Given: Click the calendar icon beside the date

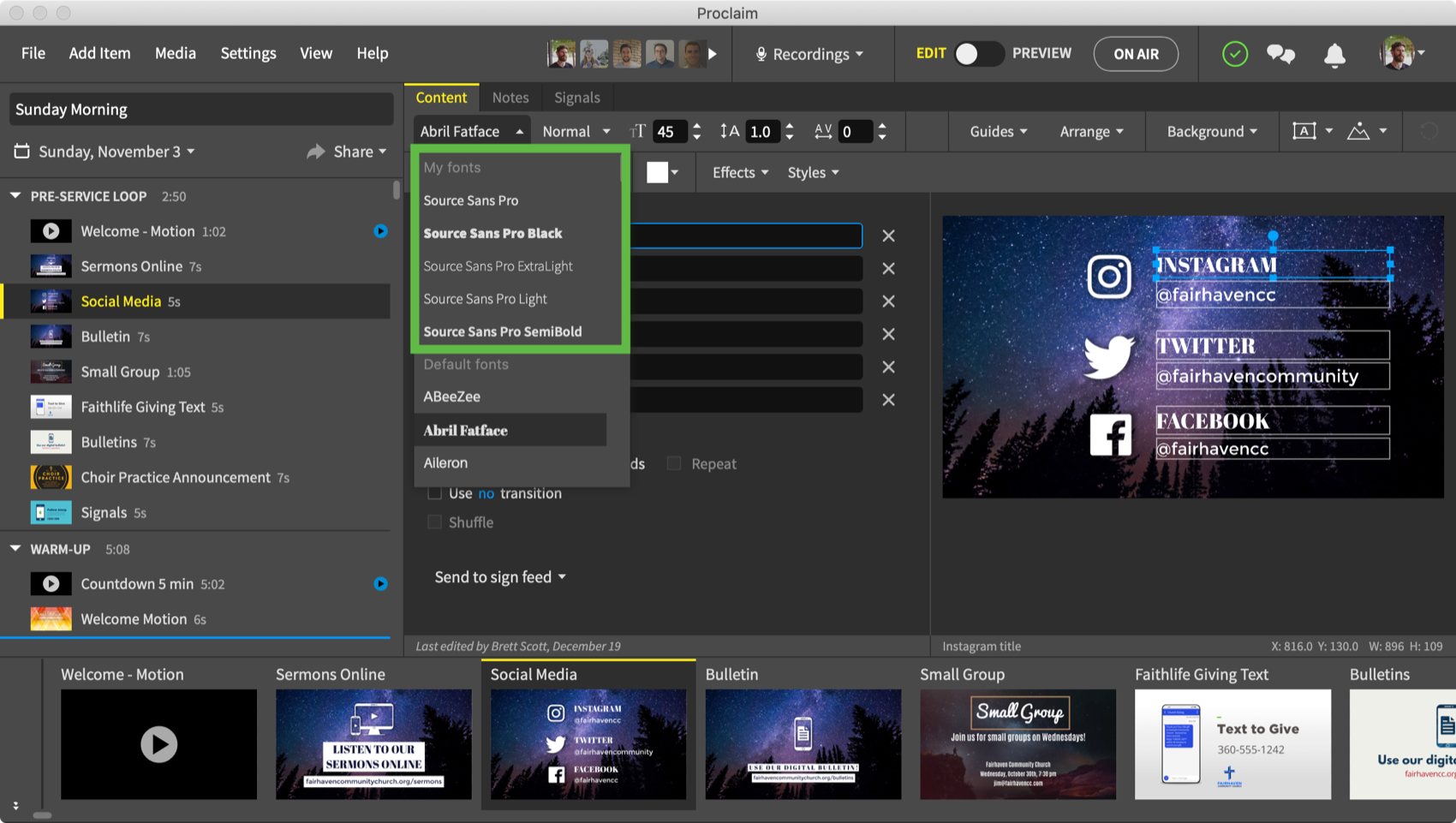Looking at the screenshot, I should coord(22,152).
